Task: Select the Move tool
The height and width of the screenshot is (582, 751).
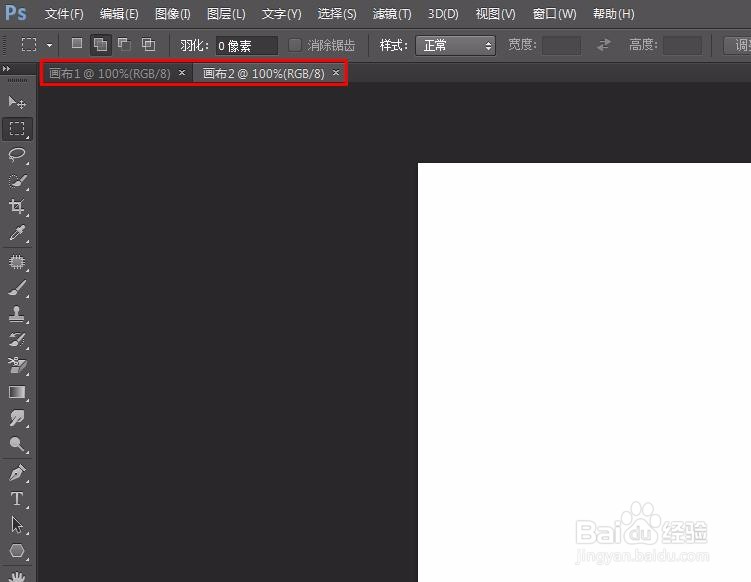Action: click(17, 103)
